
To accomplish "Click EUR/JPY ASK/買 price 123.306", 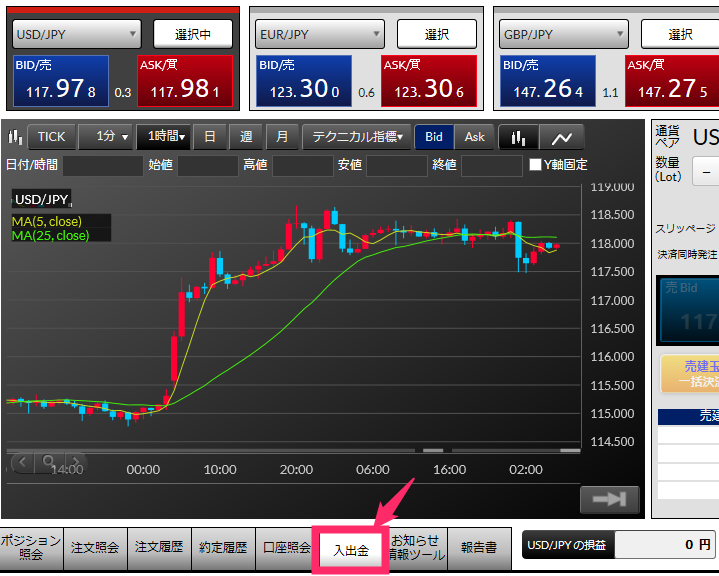I will (429, 81).
